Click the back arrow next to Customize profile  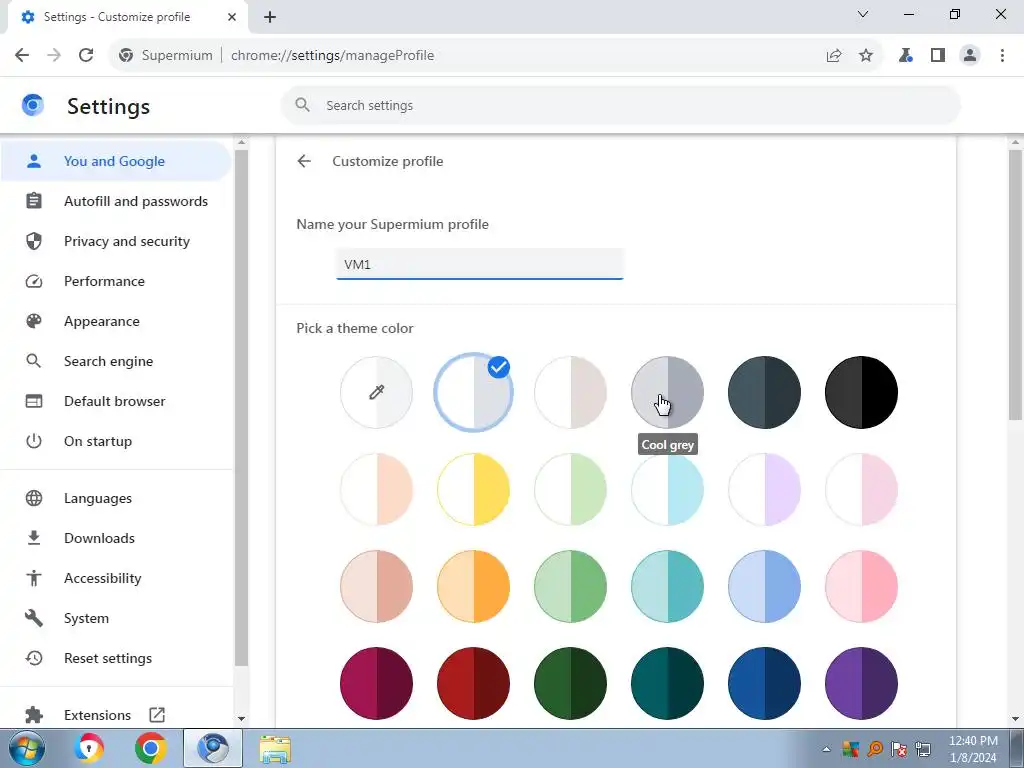tap(304, 161)
